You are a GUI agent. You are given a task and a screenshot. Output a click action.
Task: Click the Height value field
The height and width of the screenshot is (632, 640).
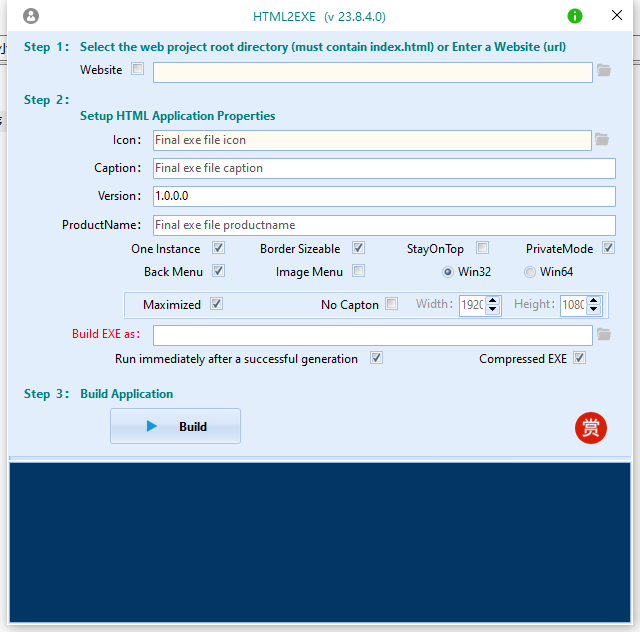[x=574, y=305]
